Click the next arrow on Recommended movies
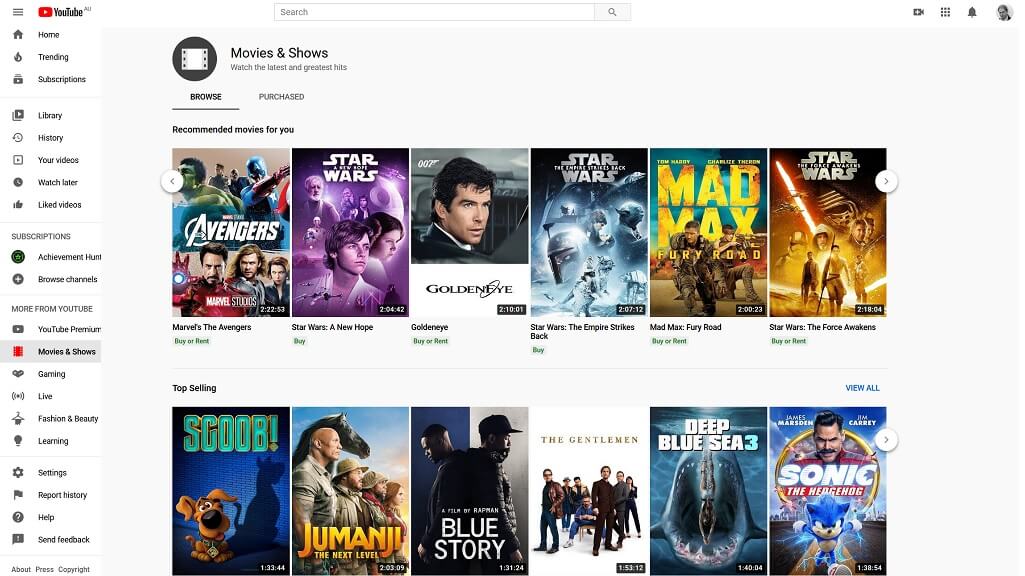1025x576 pixels. (x=886, y=181)
